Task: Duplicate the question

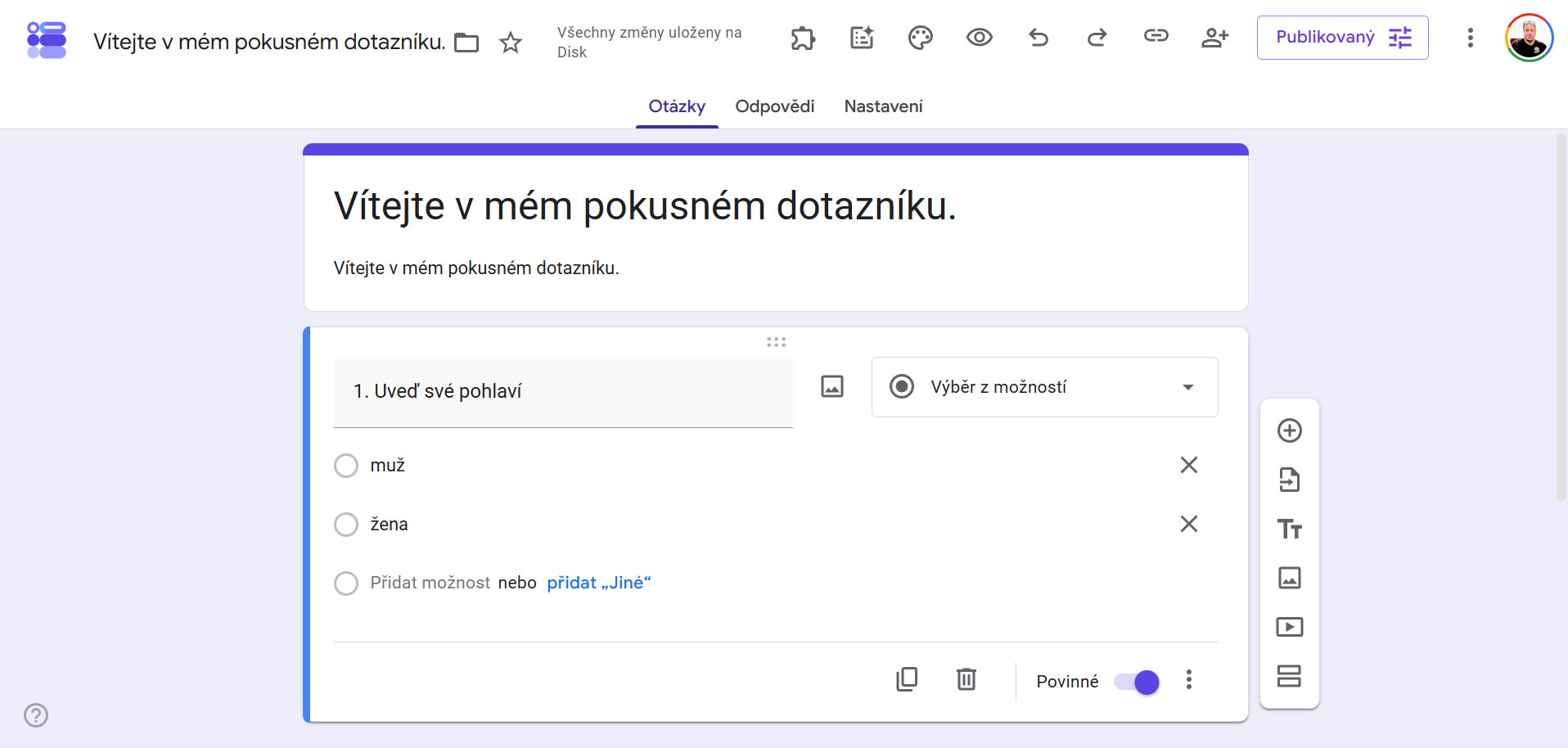Action: coord(907,679)
